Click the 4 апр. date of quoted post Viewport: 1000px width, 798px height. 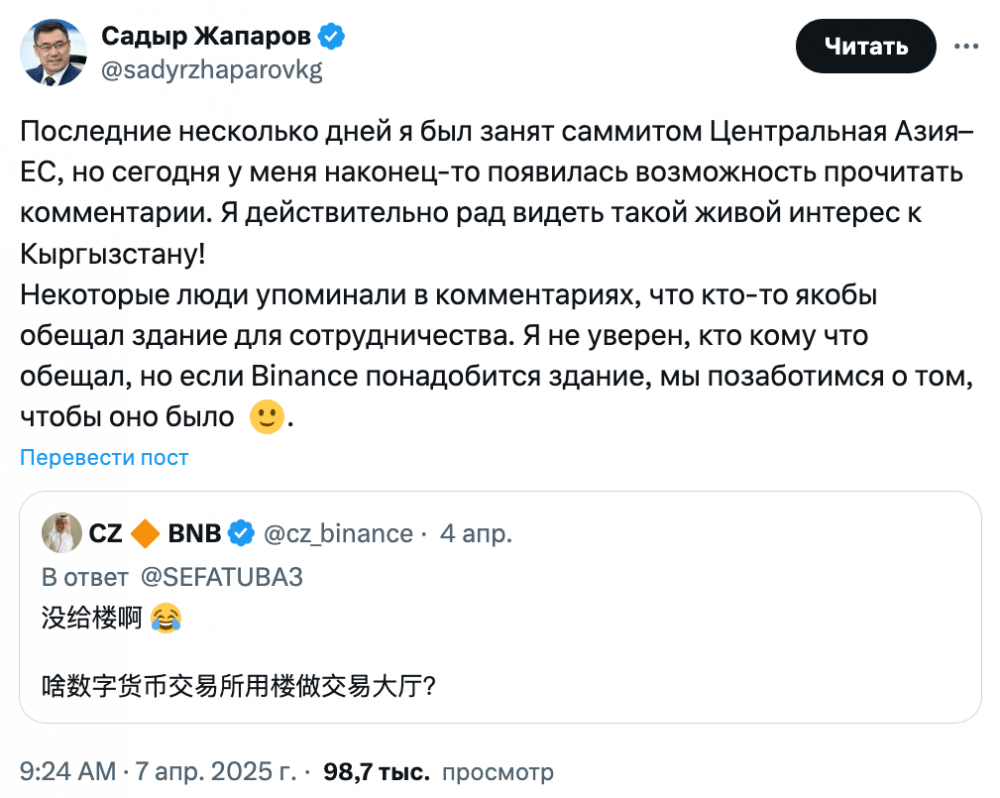tap(476, 534)
